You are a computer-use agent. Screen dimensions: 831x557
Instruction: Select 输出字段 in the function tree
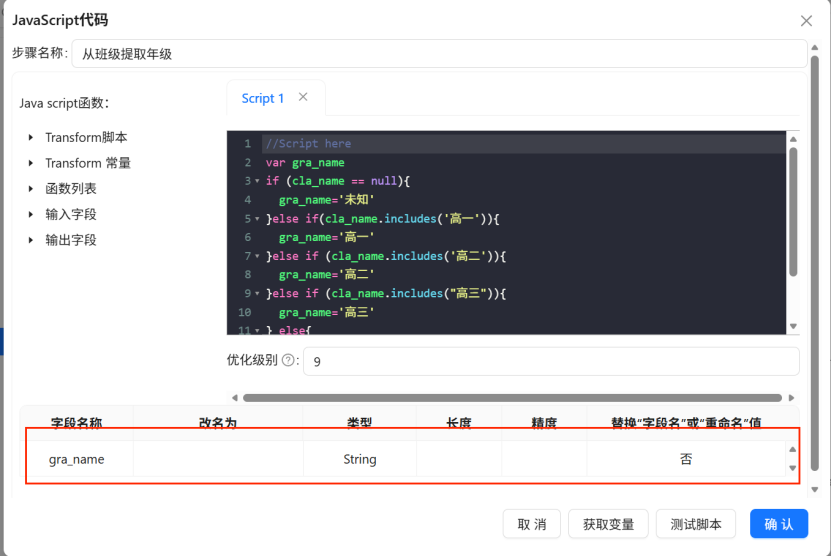tap(70, 240)
